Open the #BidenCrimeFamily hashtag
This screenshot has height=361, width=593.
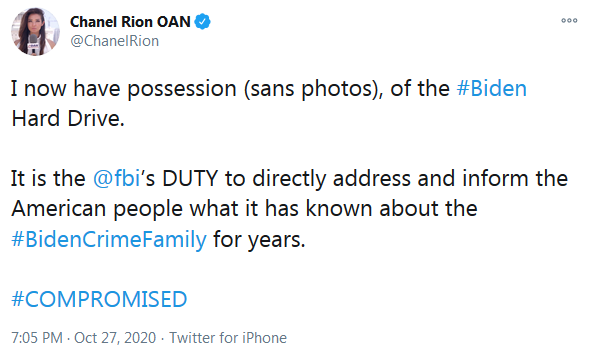tap(109, 239)
